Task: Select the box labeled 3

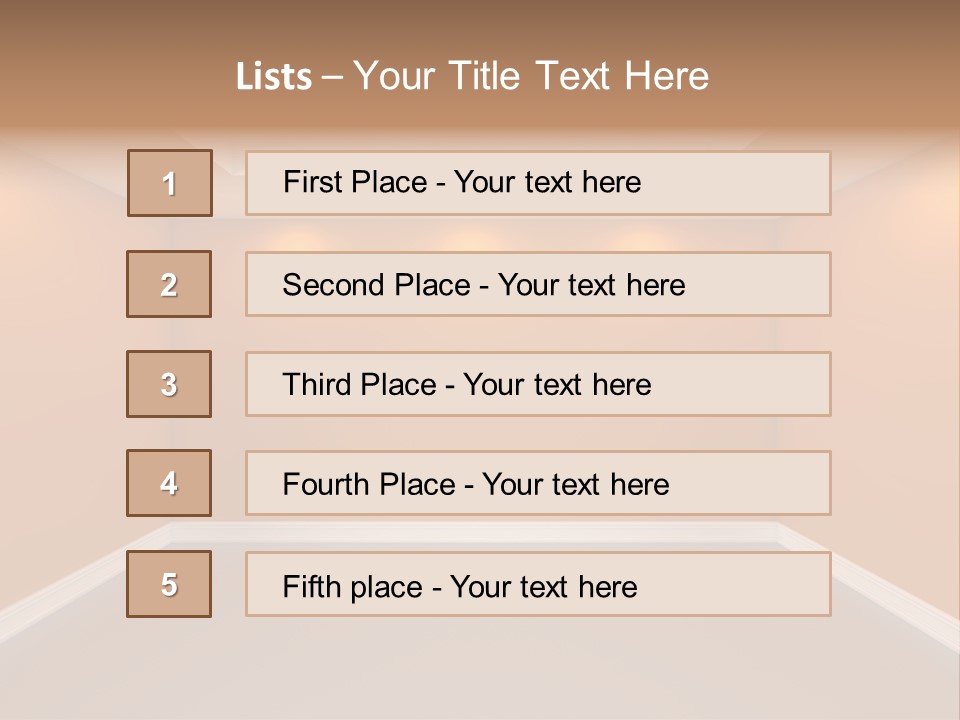Action: tap(169, 384)
